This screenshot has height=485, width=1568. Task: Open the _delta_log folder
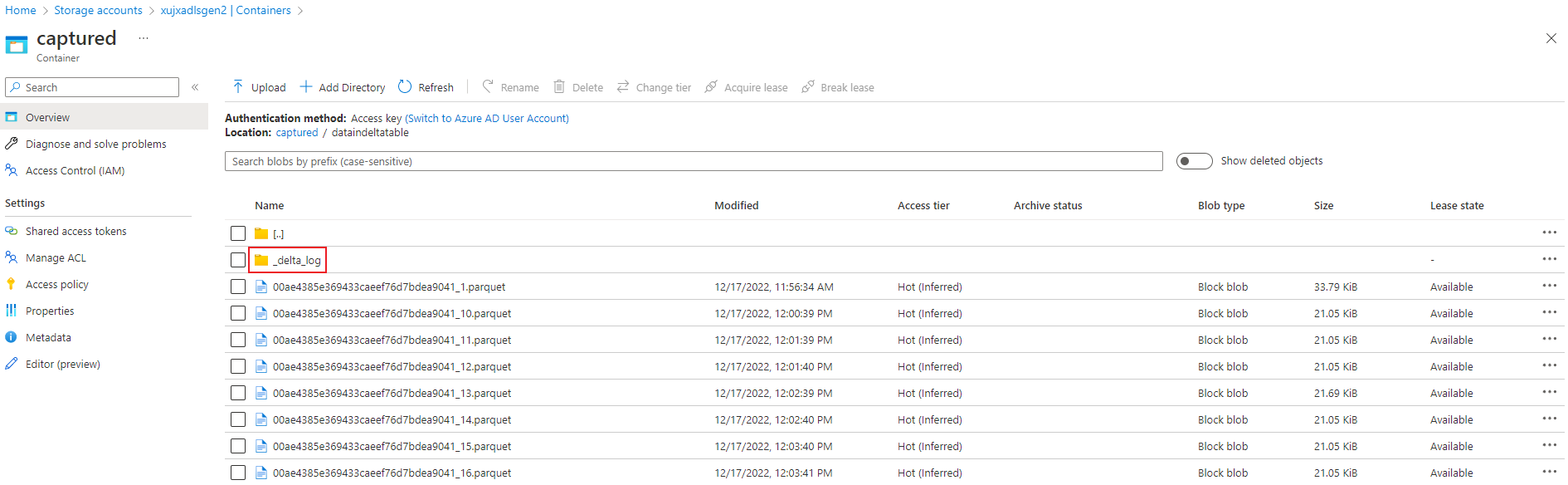click(297, 260)
